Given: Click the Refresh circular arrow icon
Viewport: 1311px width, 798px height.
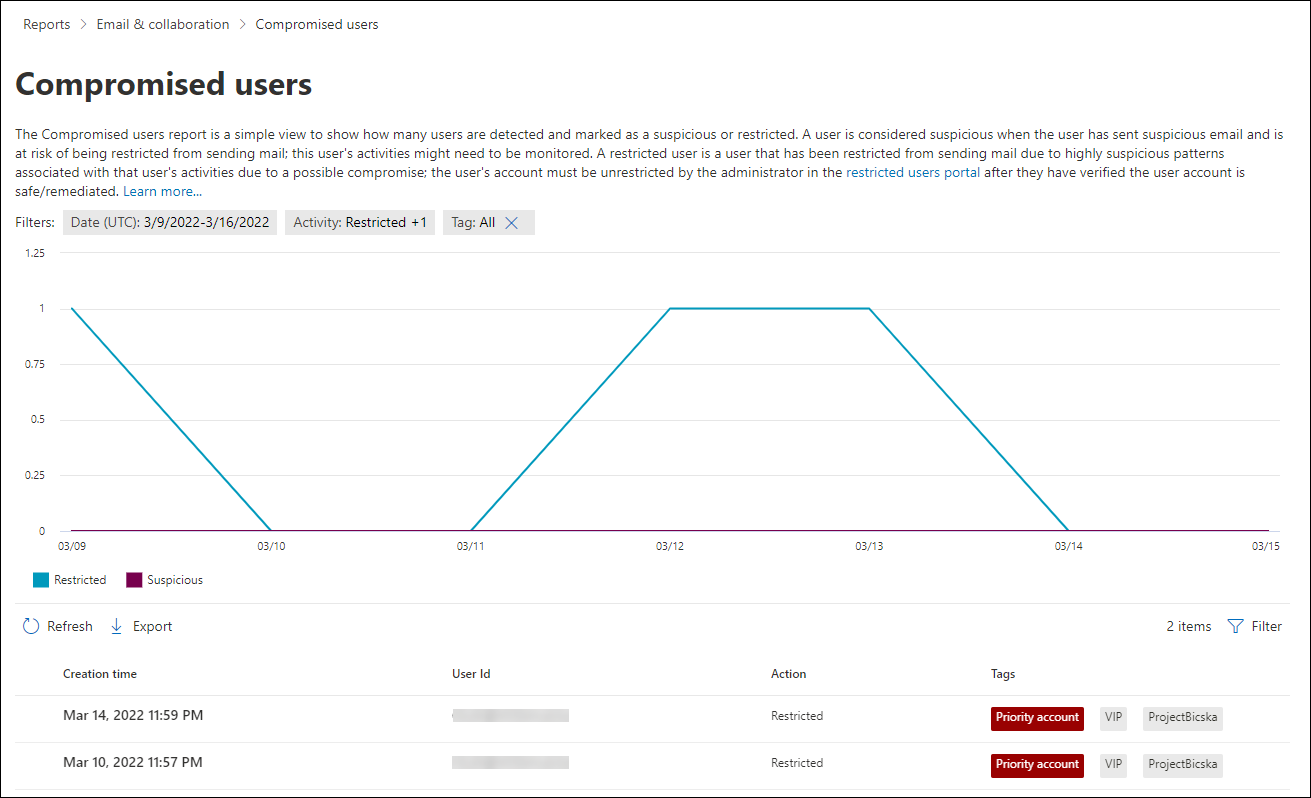Looking at the screenshot, I should [x=31, y=626].
